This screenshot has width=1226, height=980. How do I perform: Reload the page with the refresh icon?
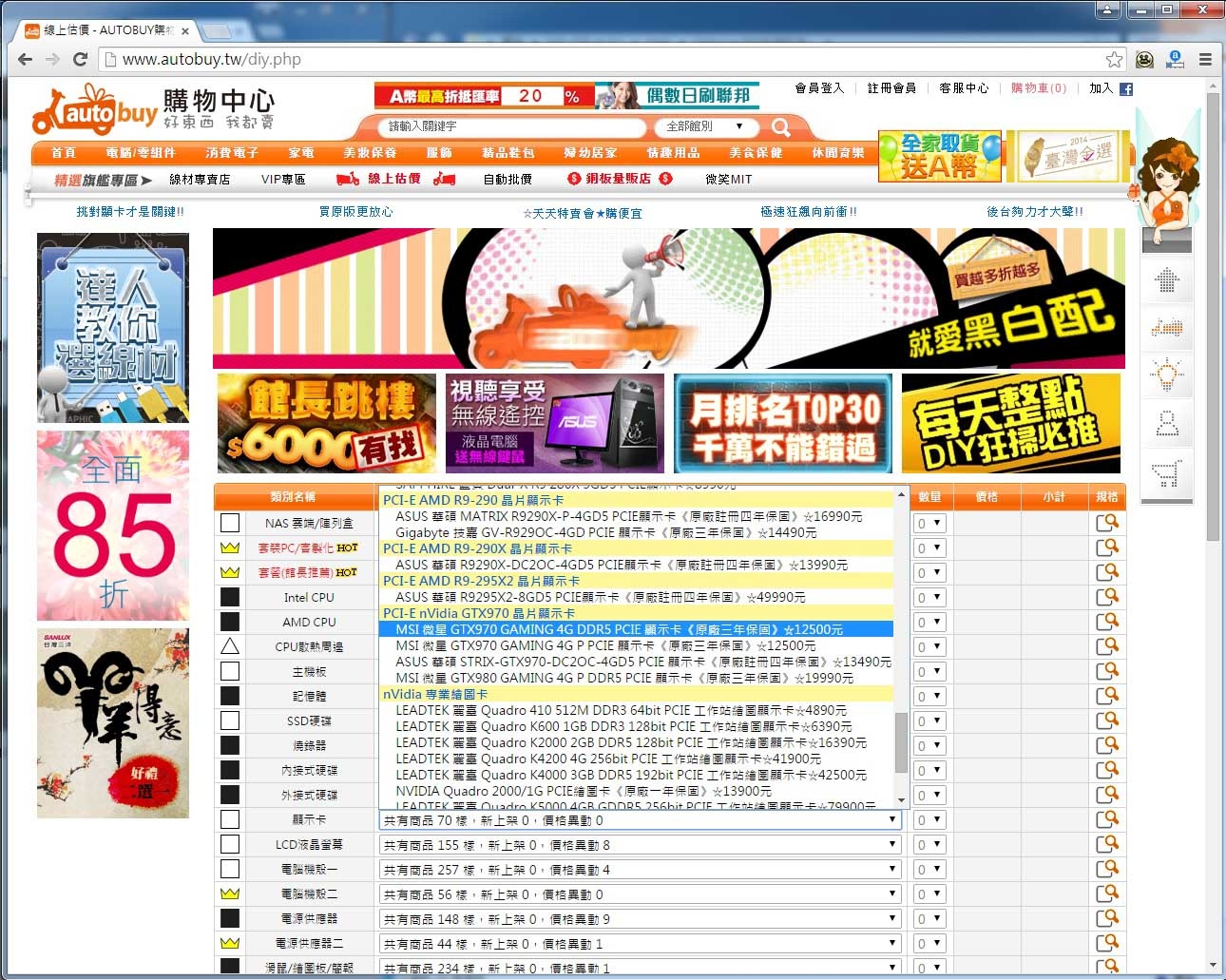[81, 59]
